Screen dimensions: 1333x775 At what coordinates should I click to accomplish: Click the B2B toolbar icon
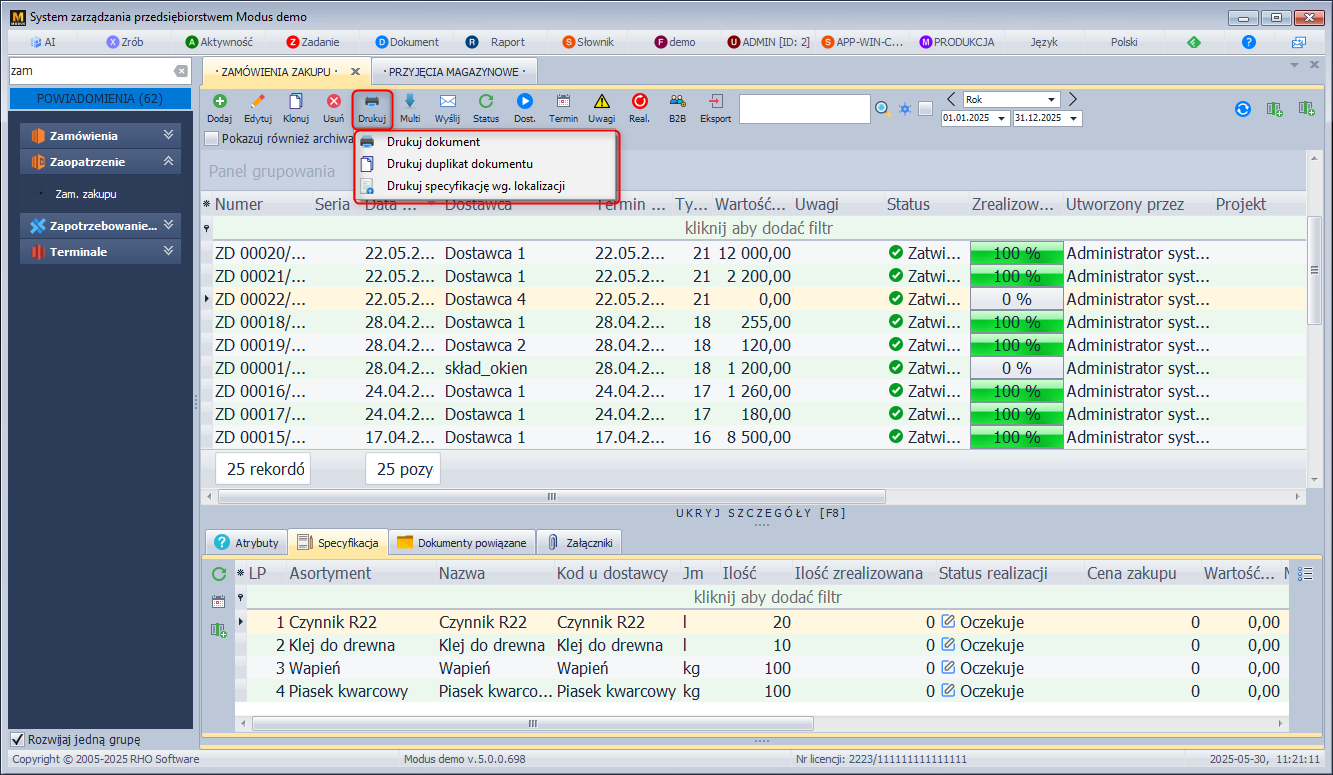(677, 102)
